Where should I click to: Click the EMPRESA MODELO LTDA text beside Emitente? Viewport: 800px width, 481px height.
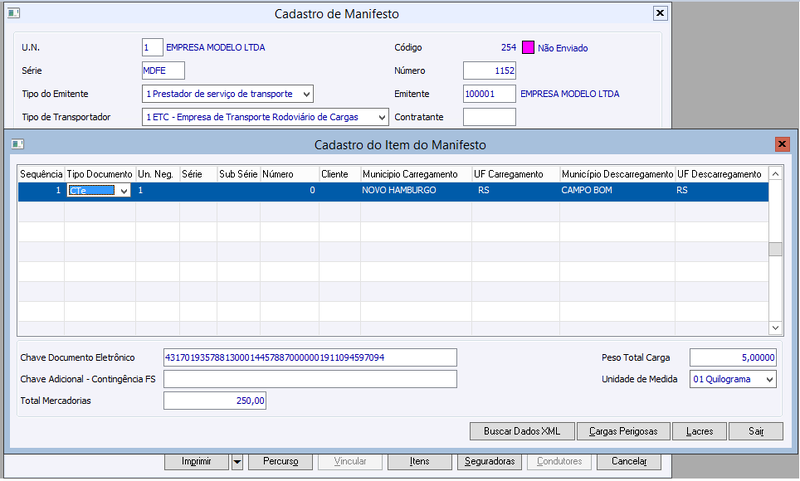(569, 94)
